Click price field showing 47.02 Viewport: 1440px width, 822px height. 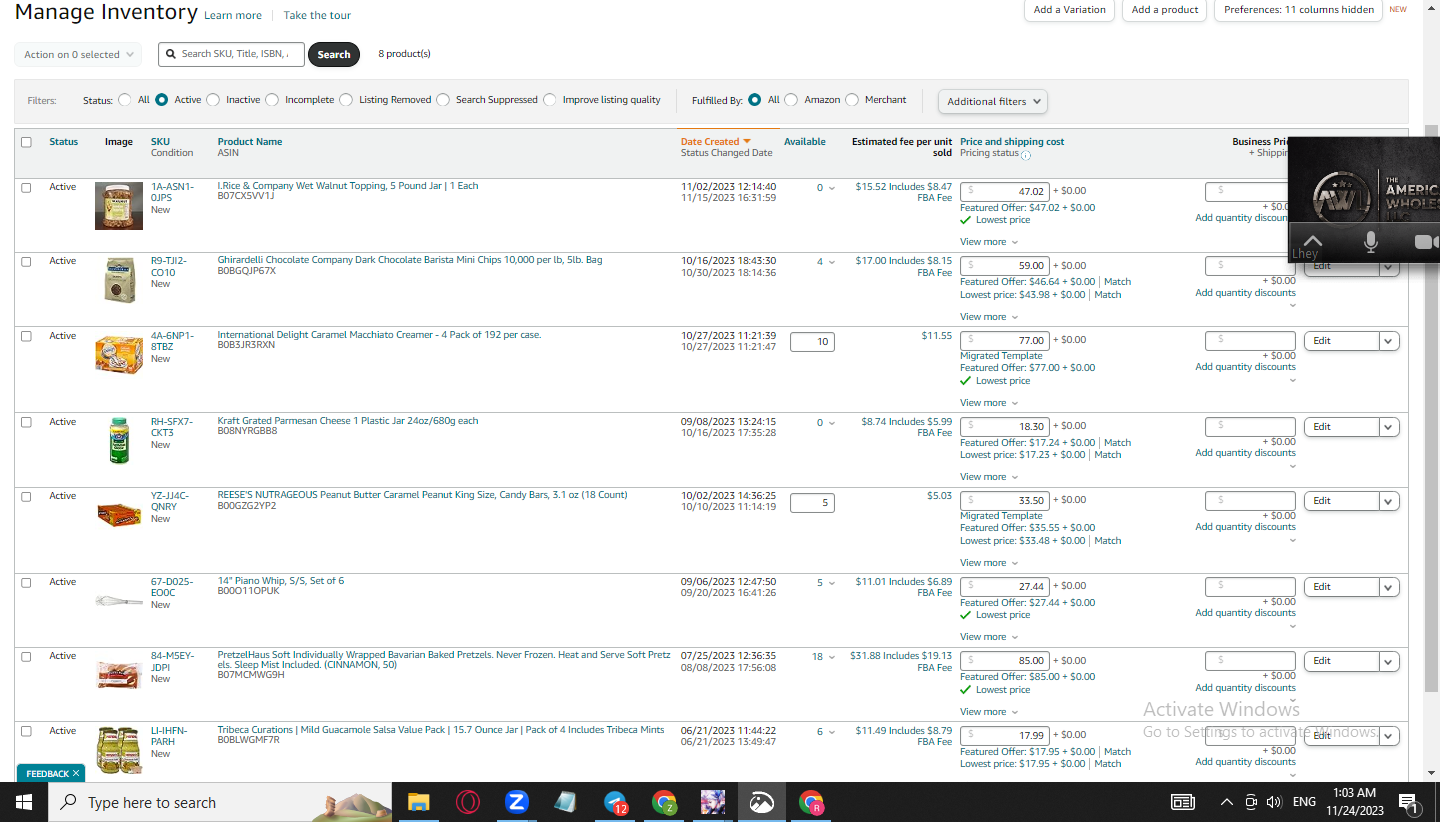(x=1005, y=191)
